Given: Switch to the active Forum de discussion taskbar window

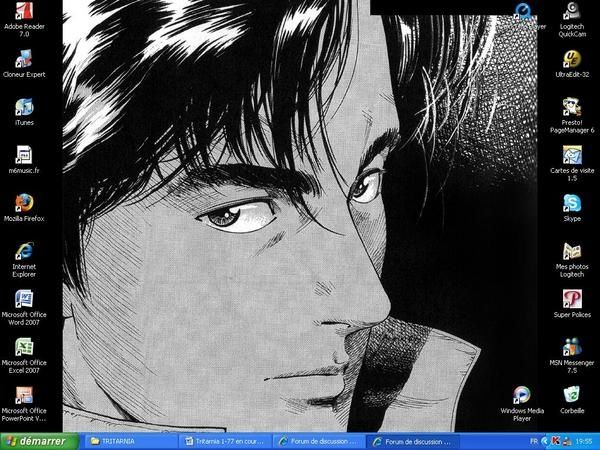Looking at the screenshot, I should (x=415, y=441).
